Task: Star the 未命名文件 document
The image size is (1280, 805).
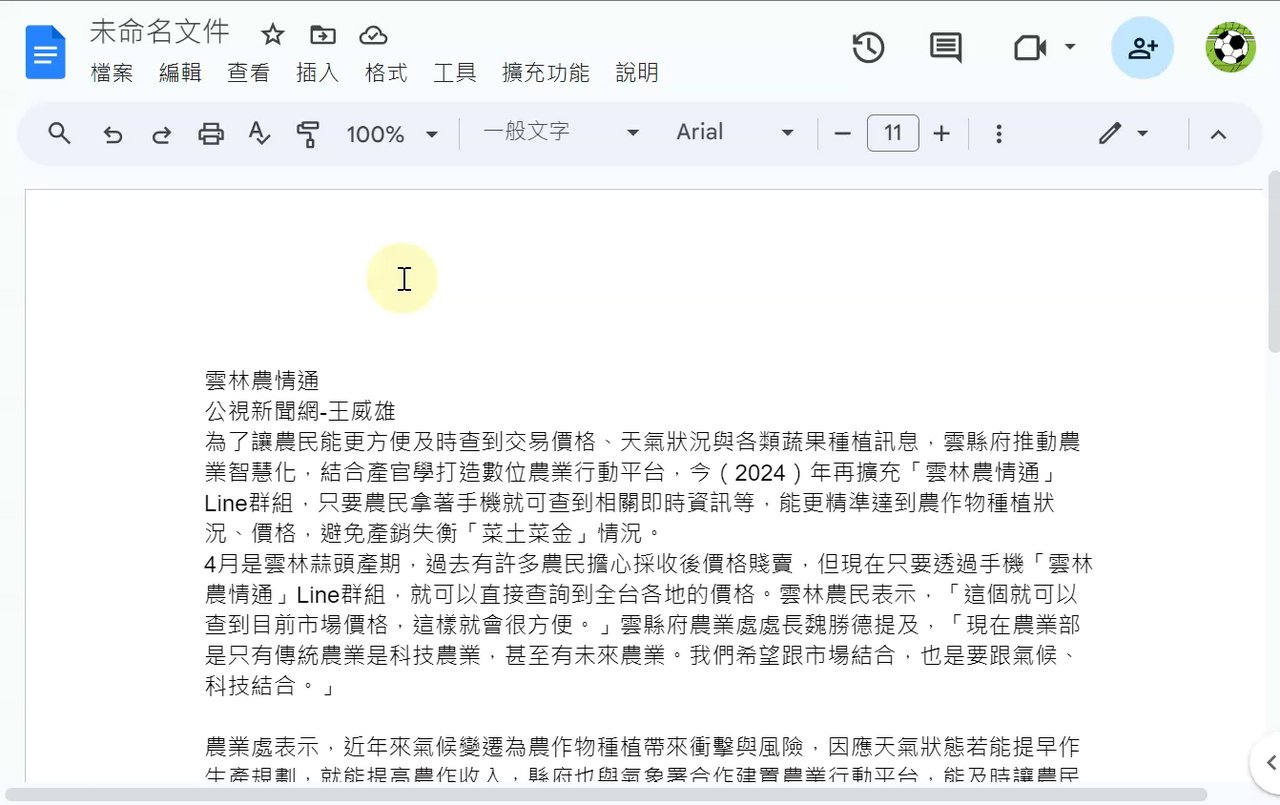Action: click(x=273, y=36)
